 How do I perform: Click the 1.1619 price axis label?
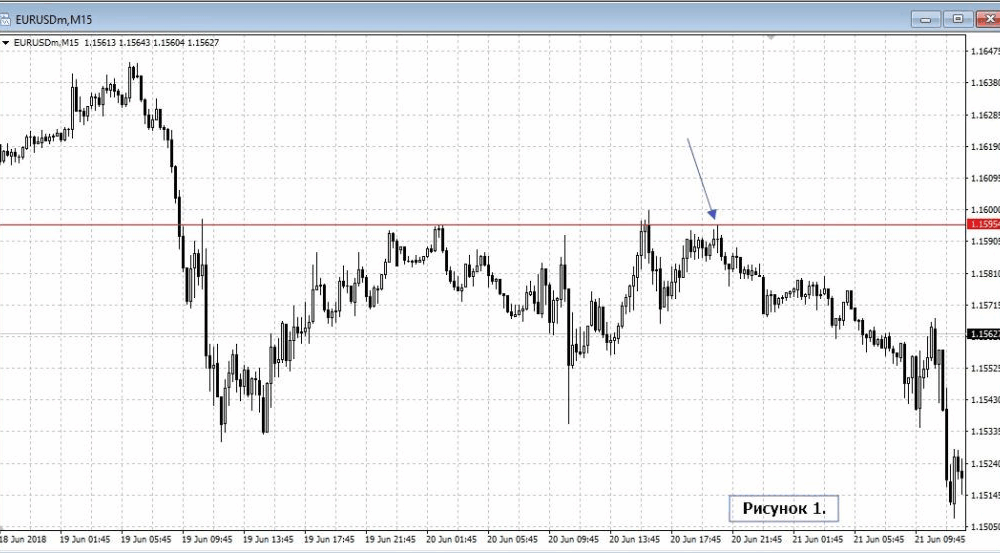point(985,147)
